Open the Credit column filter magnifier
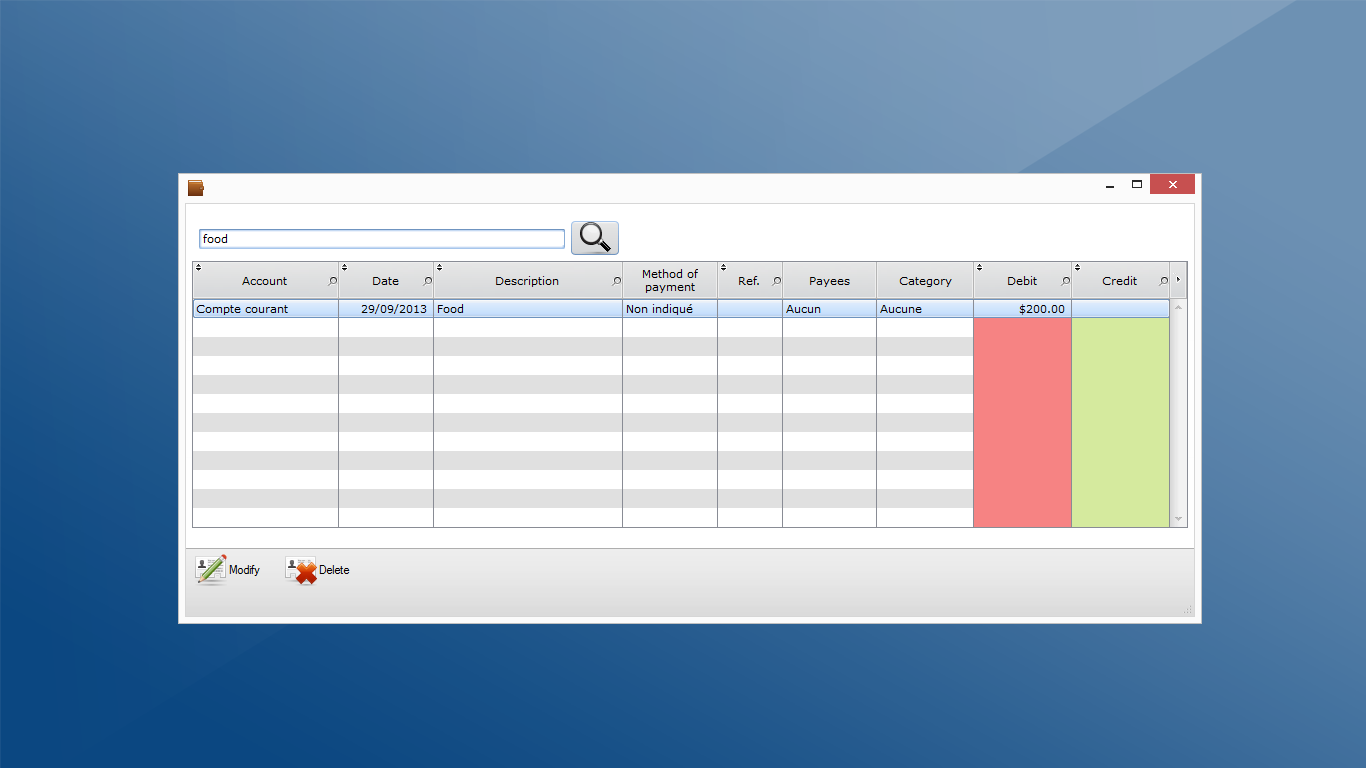Viewport: 1366px width, 768px height. pyautogui.click(x=1163, y=281)
